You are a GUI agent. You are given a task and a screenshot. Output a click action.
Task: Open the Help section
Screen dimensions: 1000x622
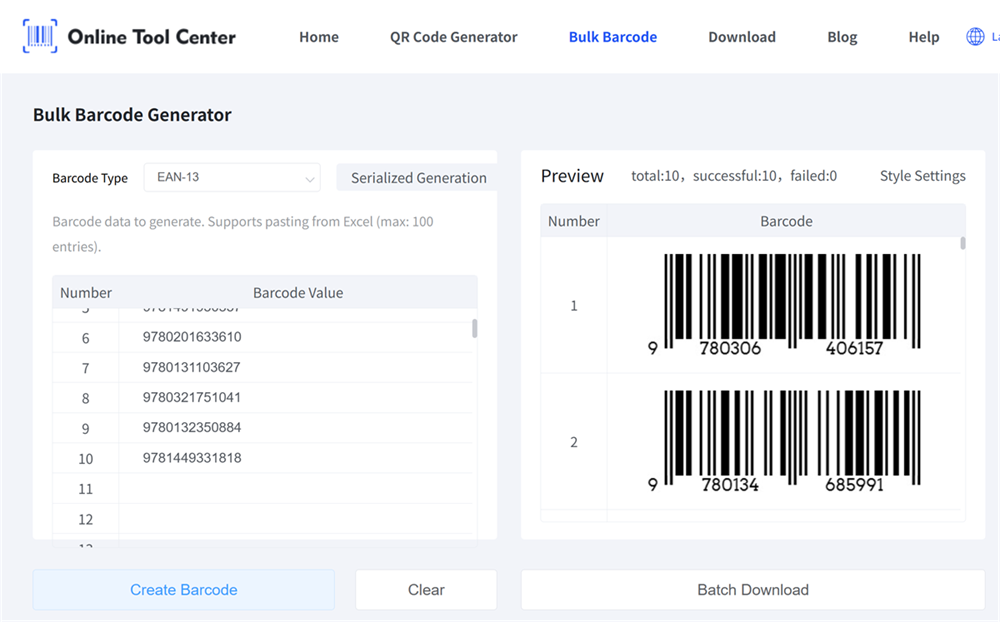[923, 36]
